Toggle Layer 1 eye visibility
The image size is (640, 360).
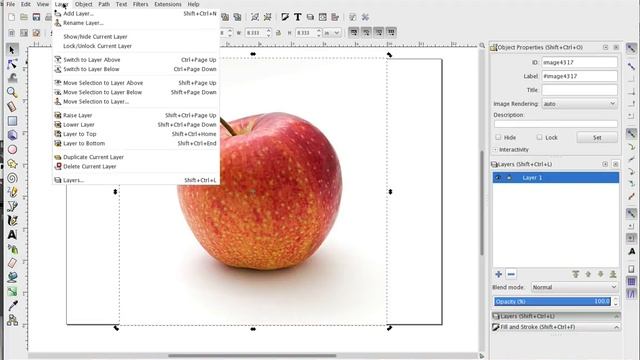coord(498,178)
